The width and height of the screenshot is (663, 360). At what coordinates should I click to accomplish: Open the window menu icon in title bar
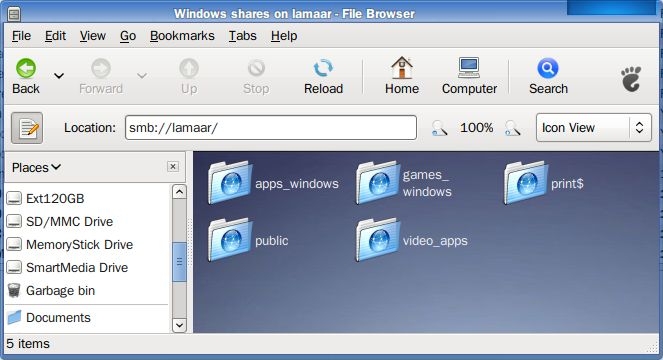[14, 14]
